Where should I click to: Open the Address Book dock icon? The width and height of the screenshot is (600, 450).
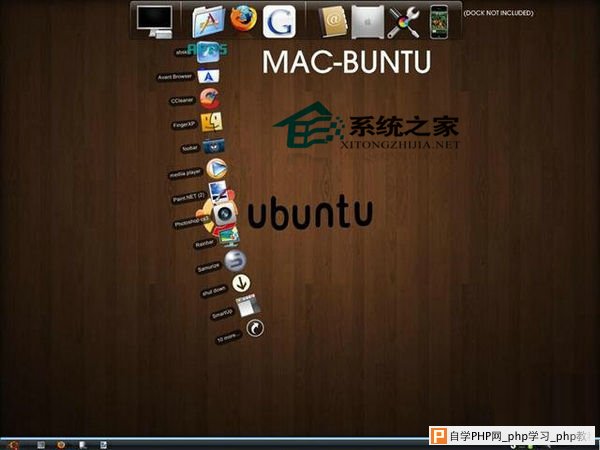[334, 20]
